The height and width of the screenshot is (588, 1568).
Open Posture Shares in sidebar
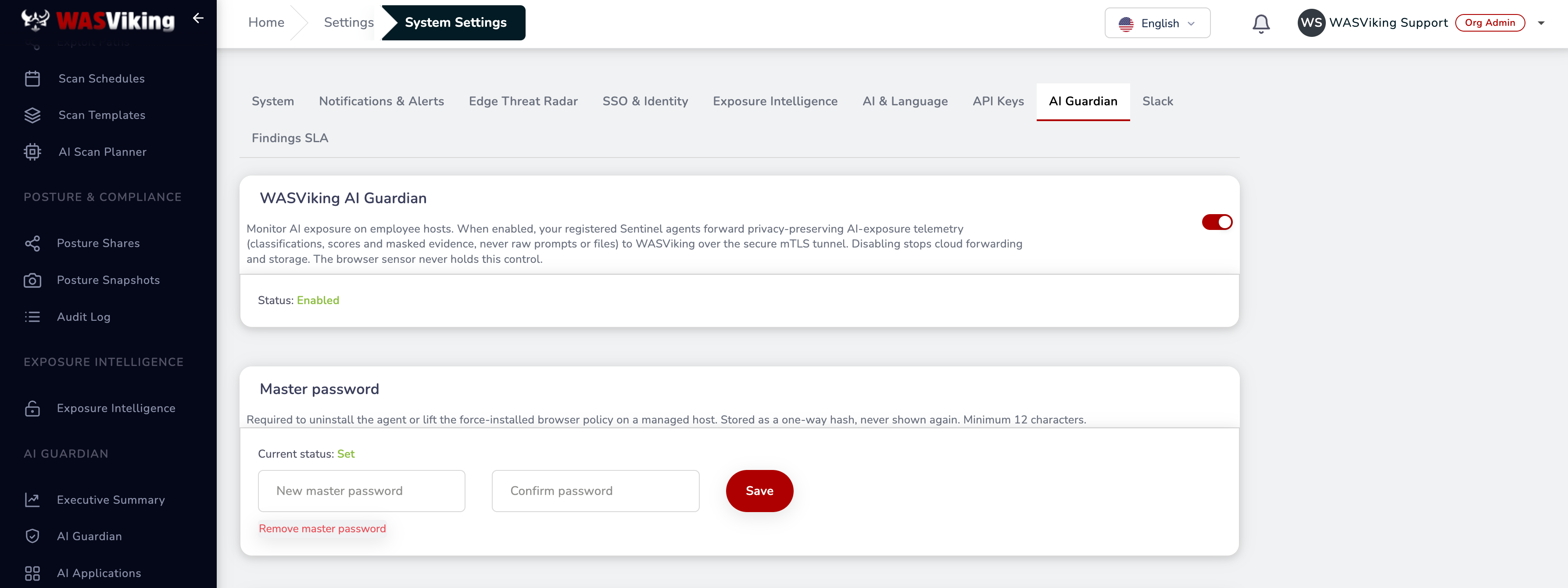point(98,244)
